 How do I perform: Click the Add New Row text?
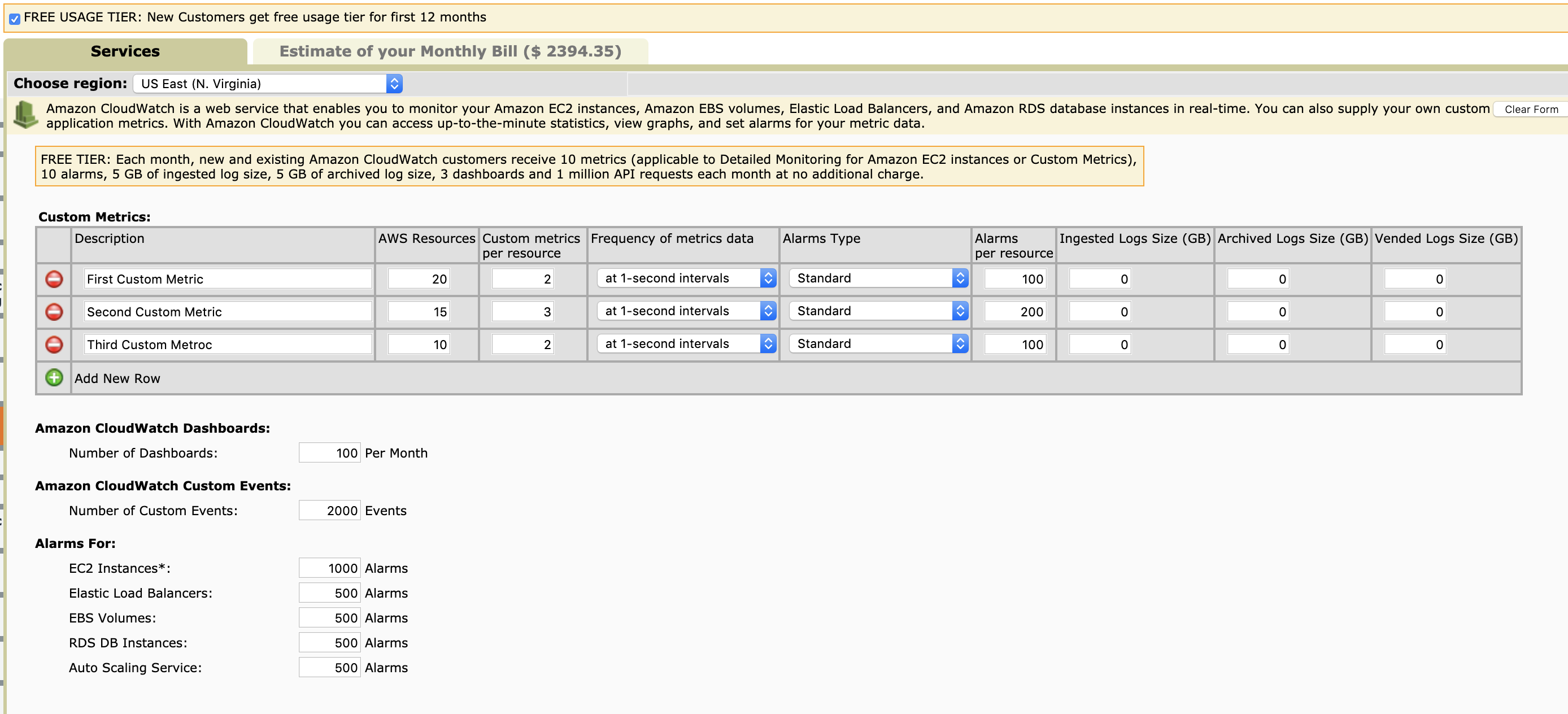[117, 378]
